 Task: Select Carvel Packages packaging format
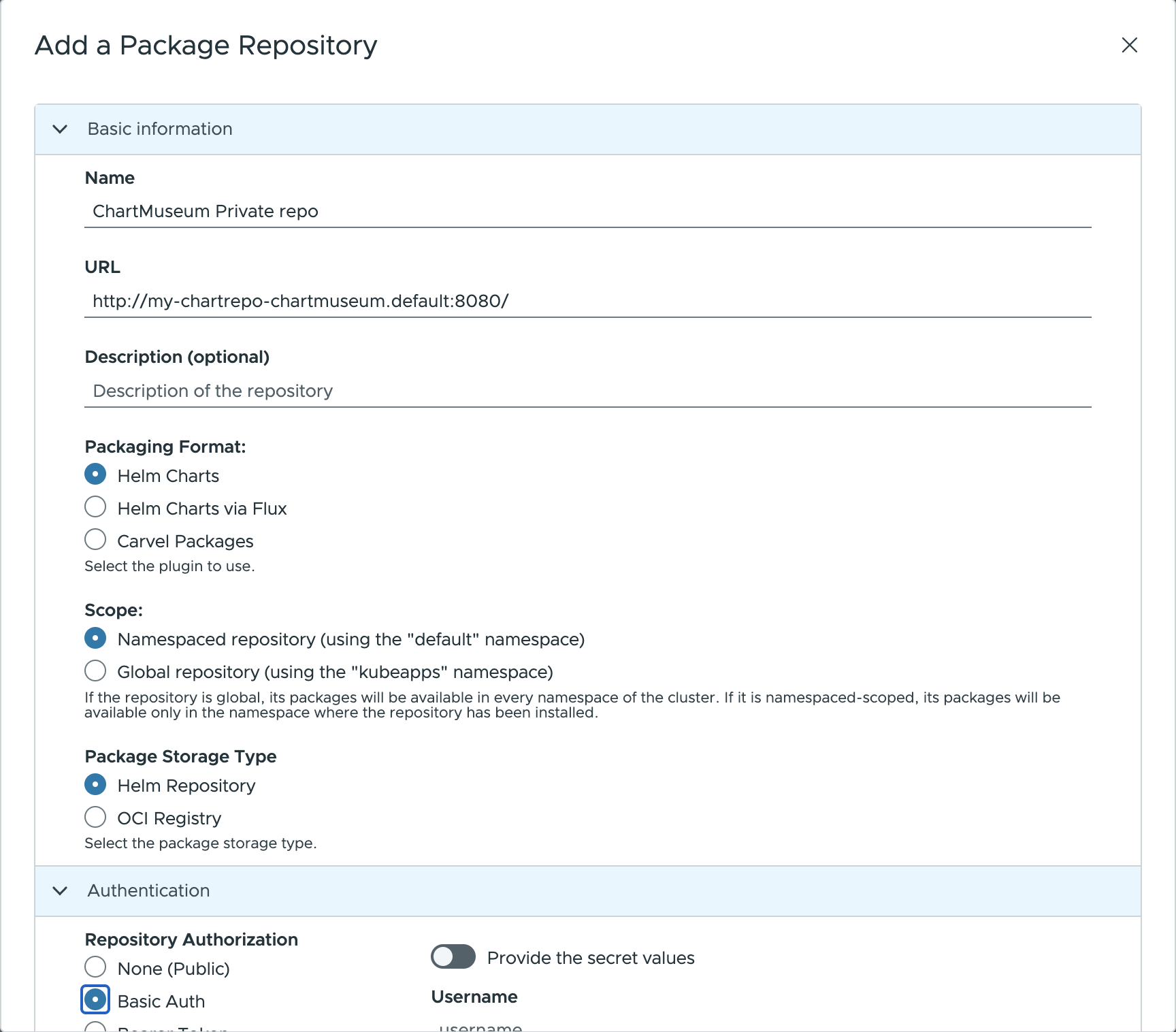coord(95,539)
